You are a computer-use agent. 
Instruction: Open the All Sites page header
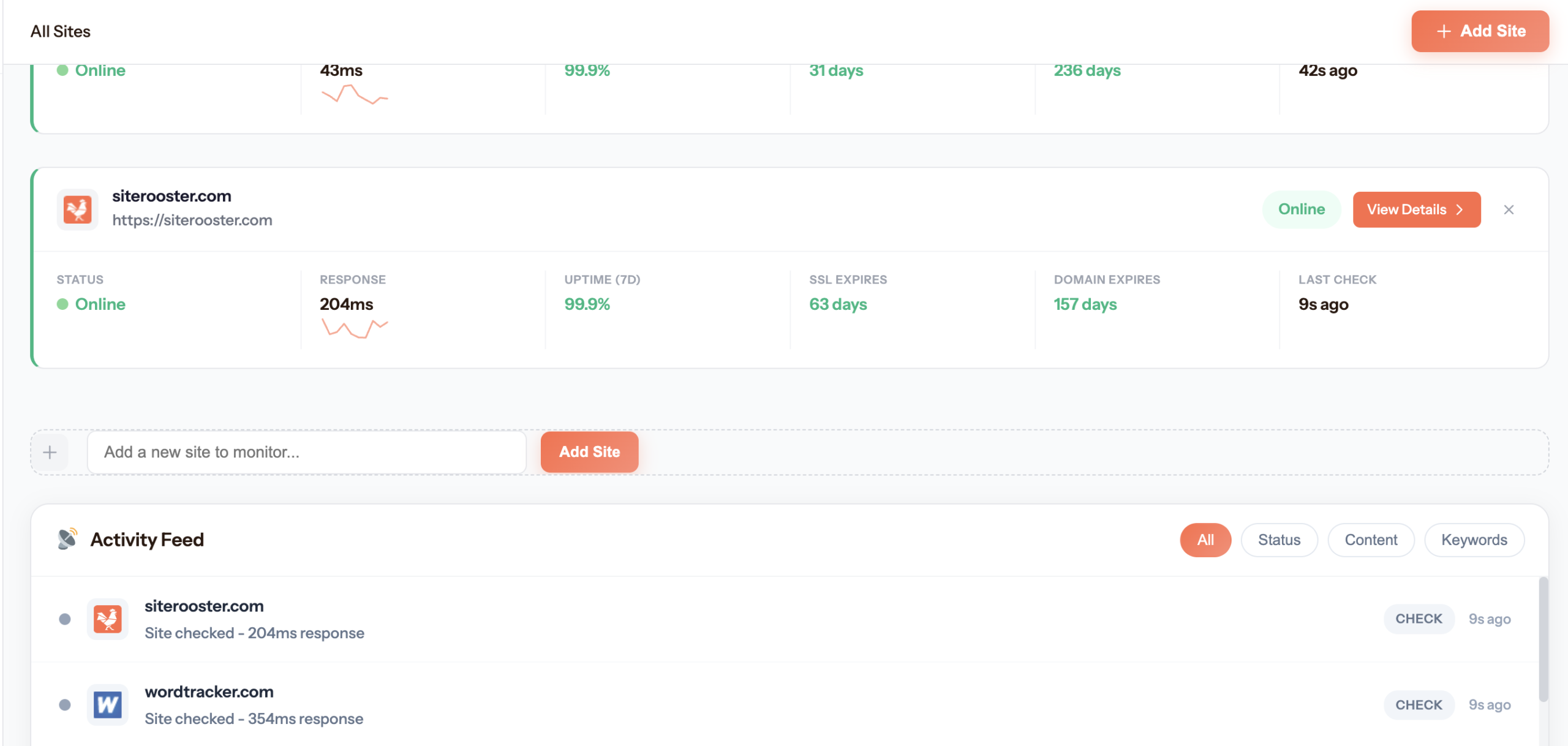coord(61,31)
